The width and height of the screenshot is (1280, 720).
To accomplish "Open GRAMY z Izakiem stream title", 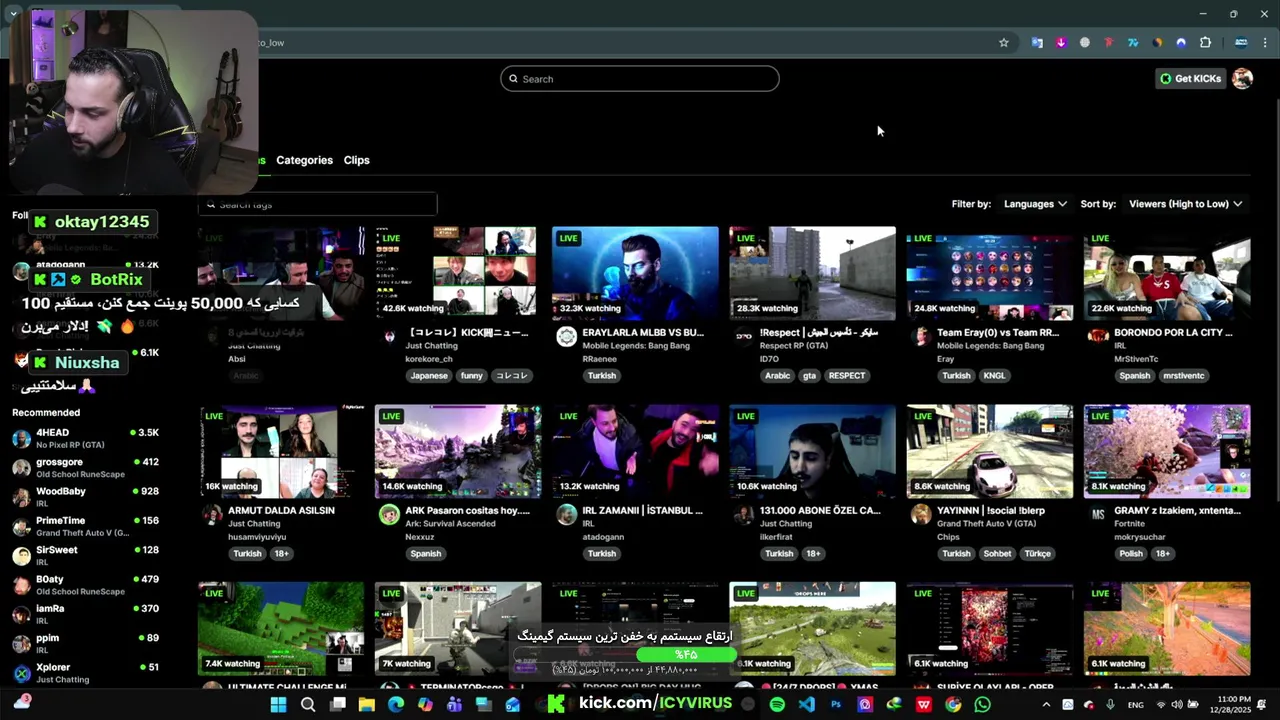I will 1177,510.
